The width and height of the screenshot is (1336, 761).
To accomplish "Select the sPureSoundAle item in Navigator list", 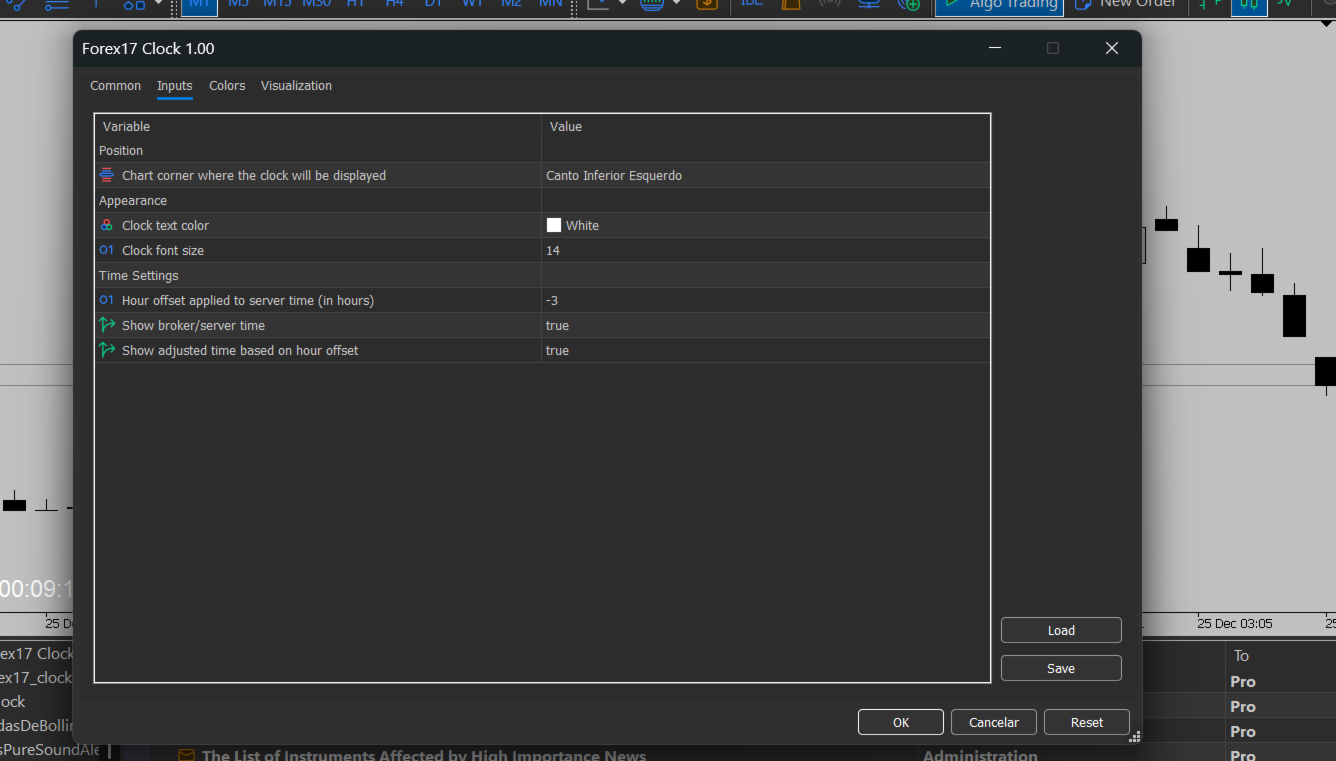I will tap(50, 749).
